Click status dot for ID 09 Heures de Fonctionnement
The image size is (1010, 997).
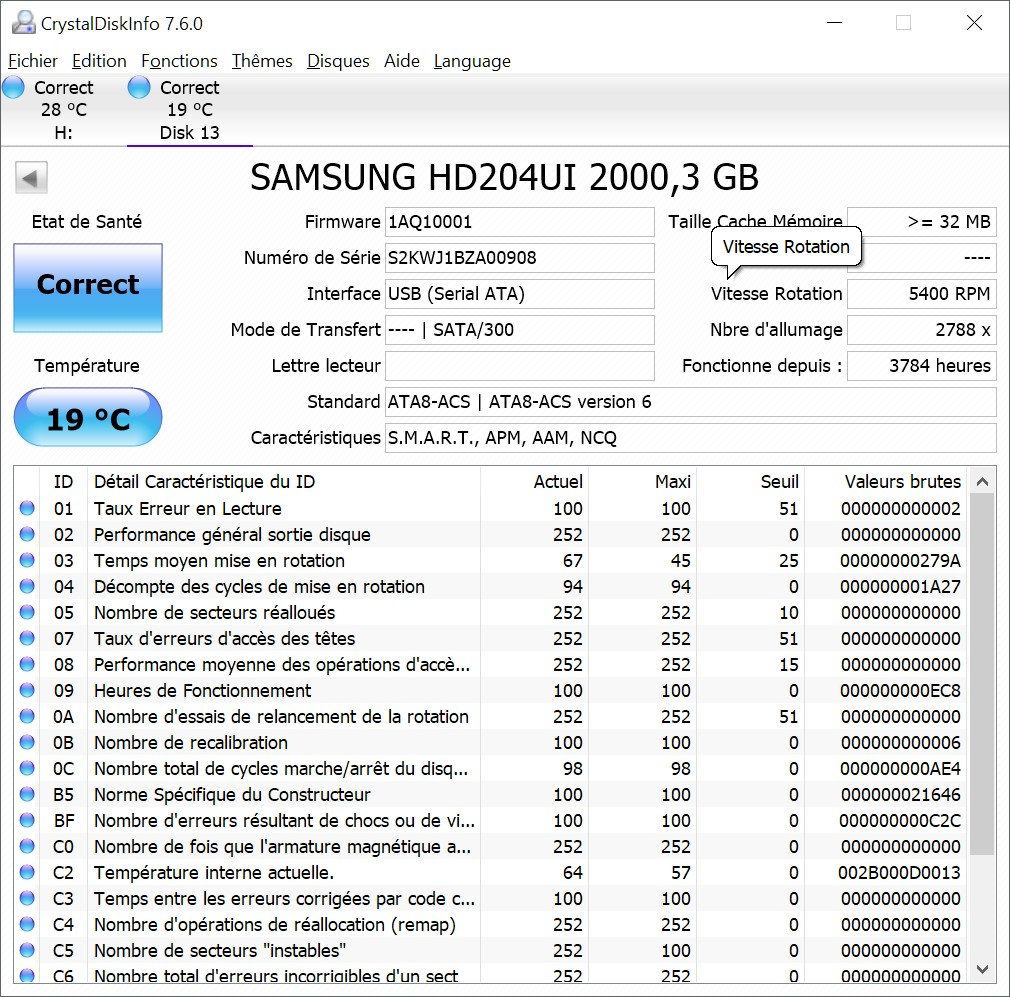27,690
